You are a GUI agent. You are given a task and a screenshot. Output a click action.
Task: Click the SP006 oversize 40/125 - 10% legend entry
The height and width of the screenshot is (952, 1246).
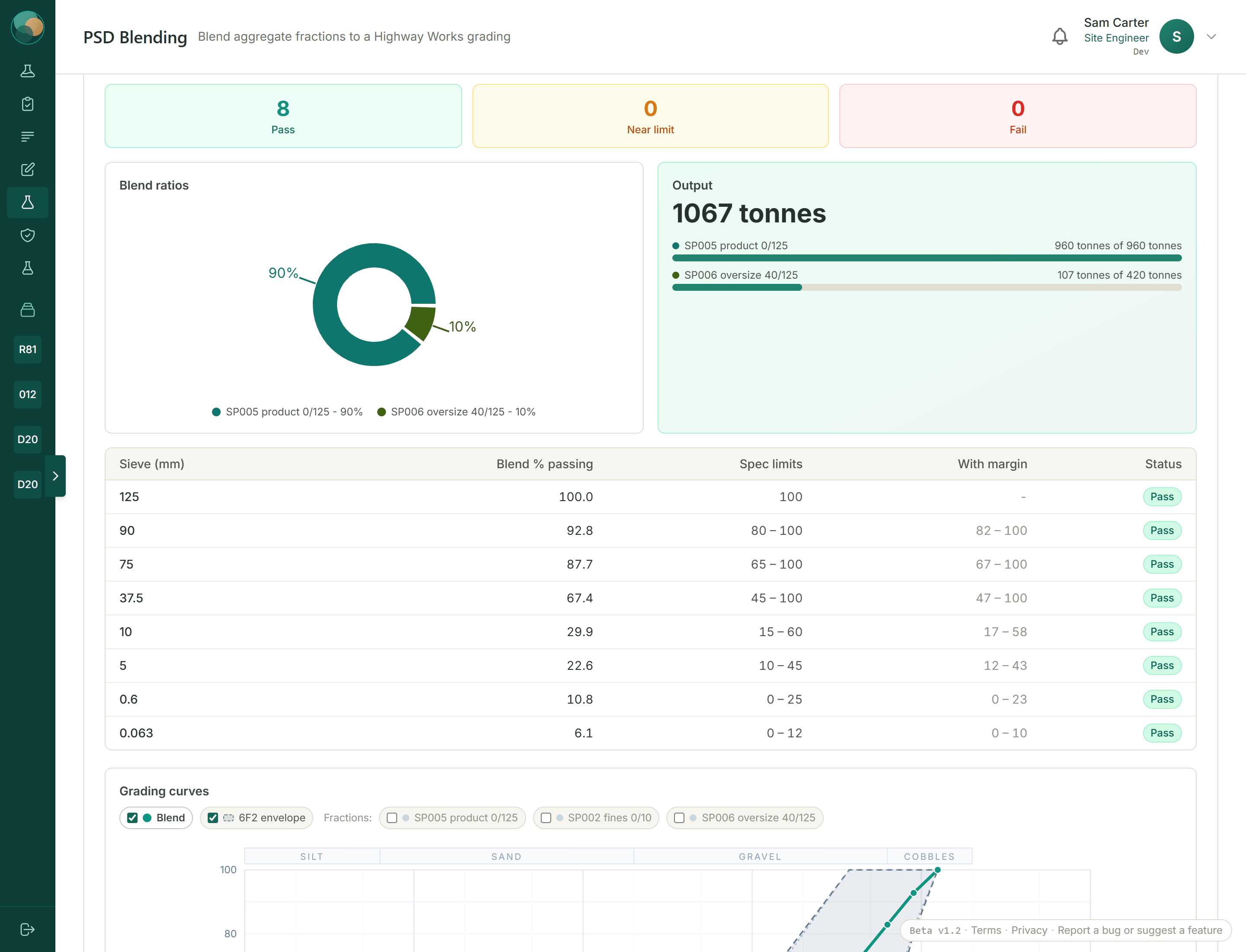click(x=456, y=412)
